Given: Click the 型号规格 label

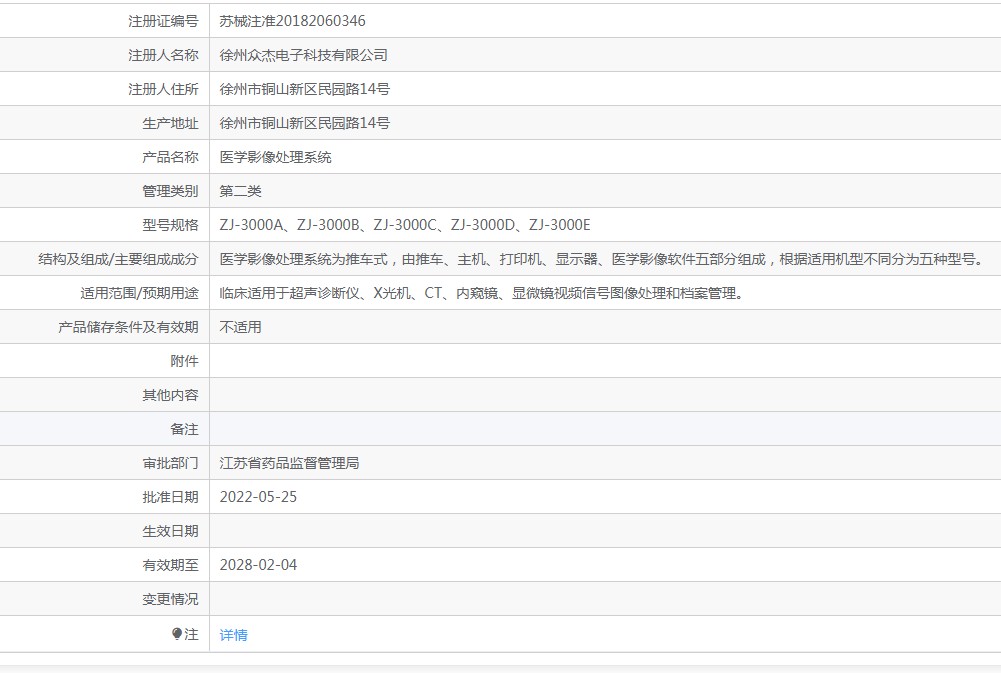Looking at the screenshot, I should tap(170, 225).
